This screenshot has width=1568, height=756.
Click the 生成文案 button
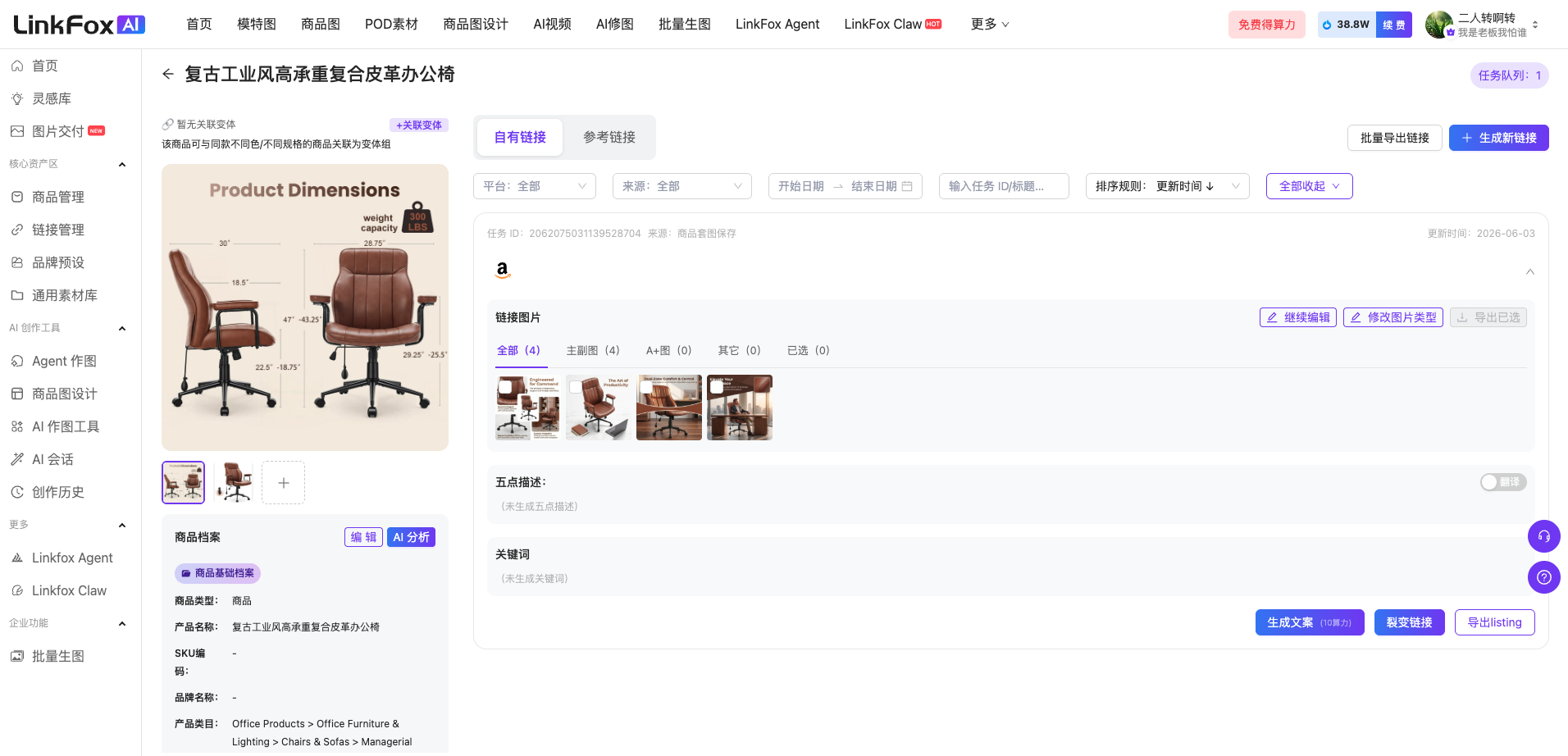pos(1310,622)
